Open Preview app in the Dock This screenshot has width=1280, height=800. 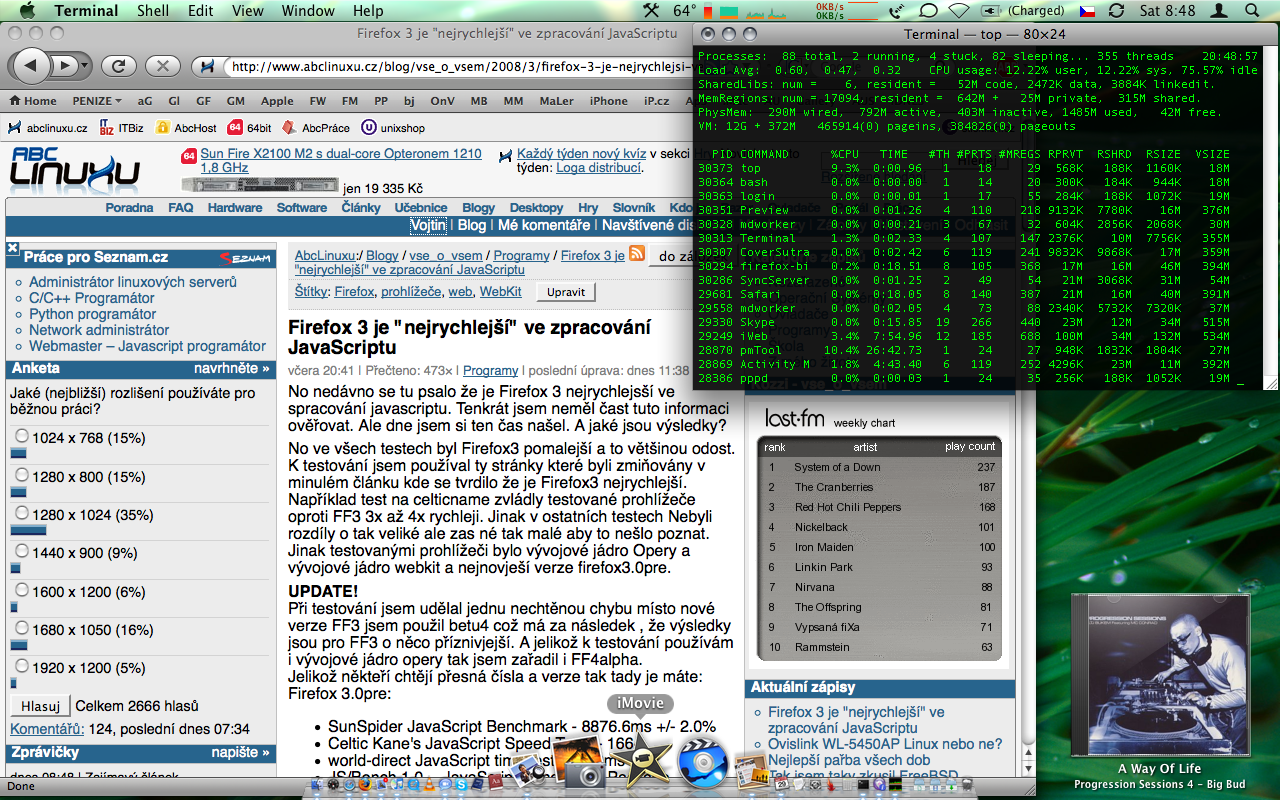(x=528, y=773)
